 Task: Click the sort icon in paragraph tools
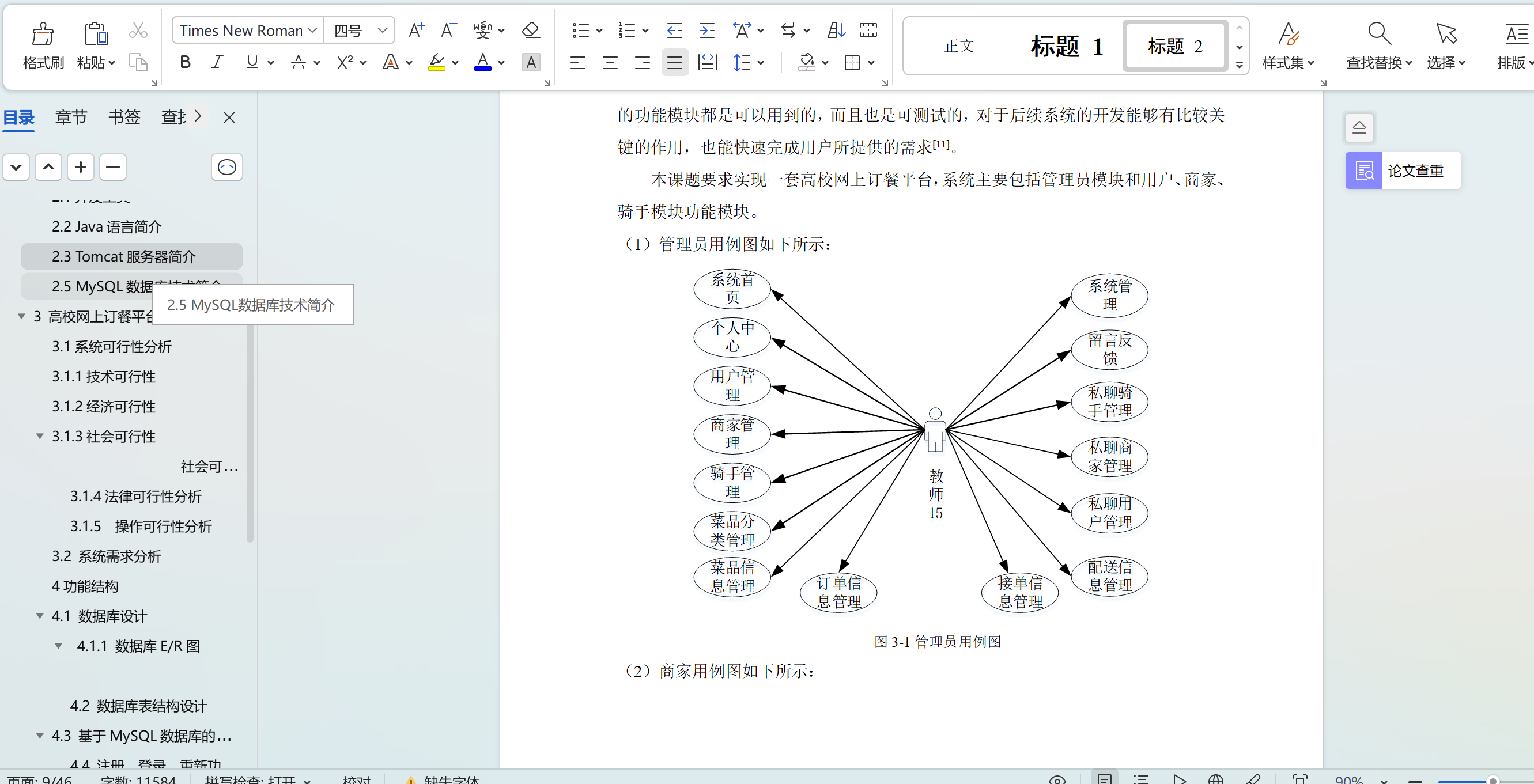[836, 30]
